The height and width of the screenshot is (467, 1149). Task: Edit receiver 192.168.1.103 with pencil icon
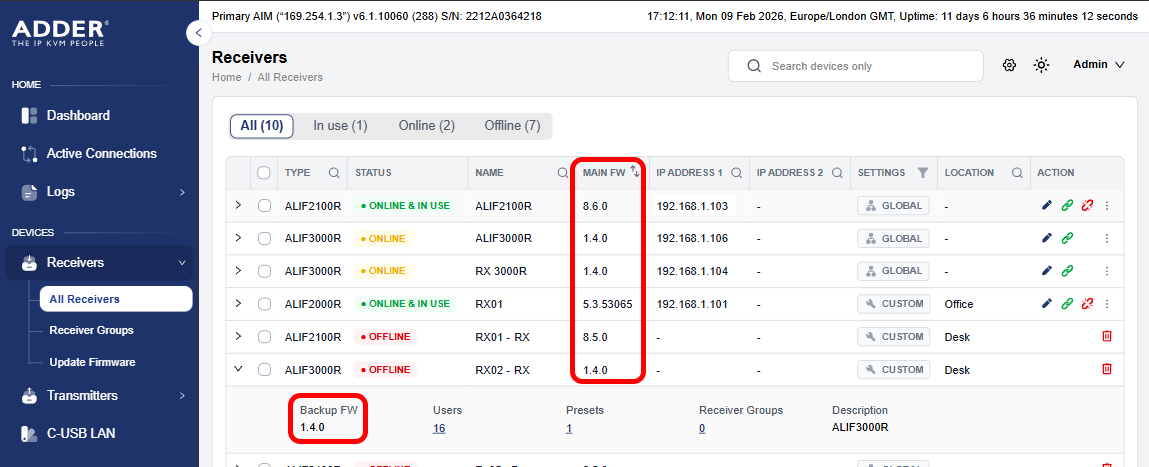point(1047,205)
